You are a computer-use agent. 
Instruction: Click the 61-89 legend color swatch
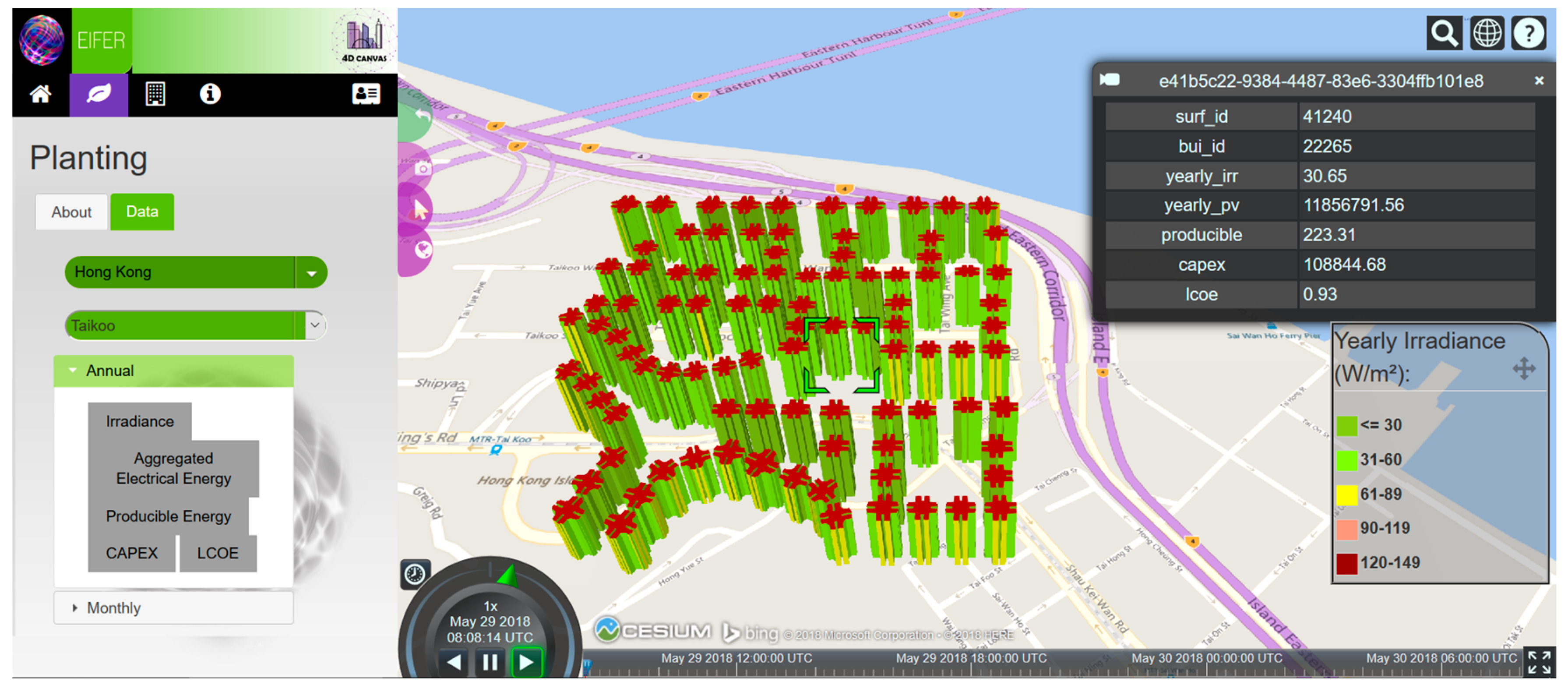(x=1347, y=494)
